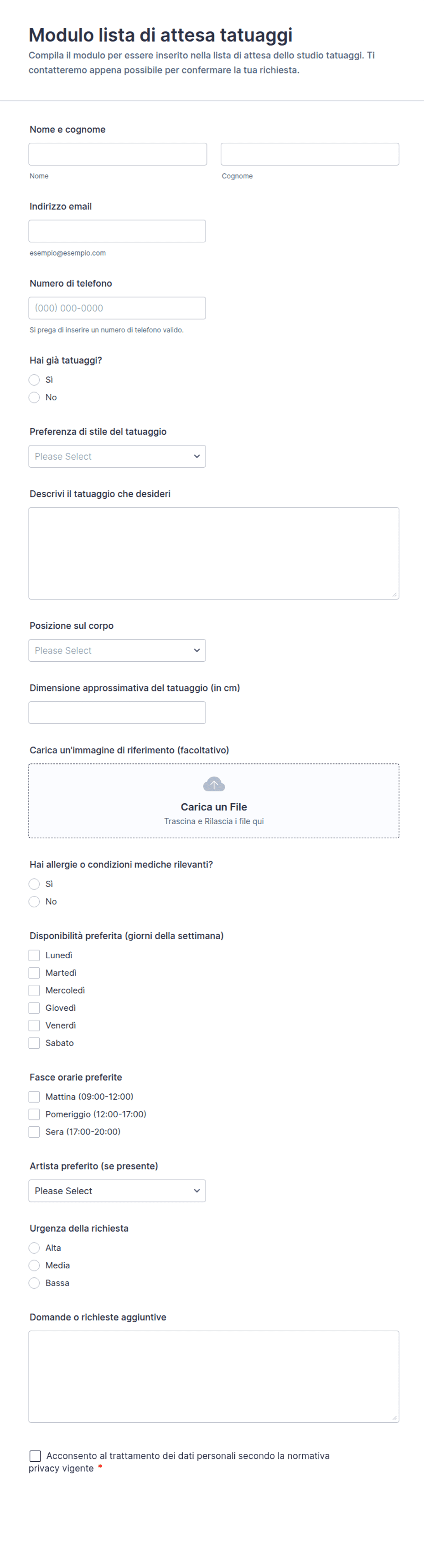This screenshot has height=1568, width=424.
Task: Accept the privacy consent checkbox
Action: (x=35, y=1456)
